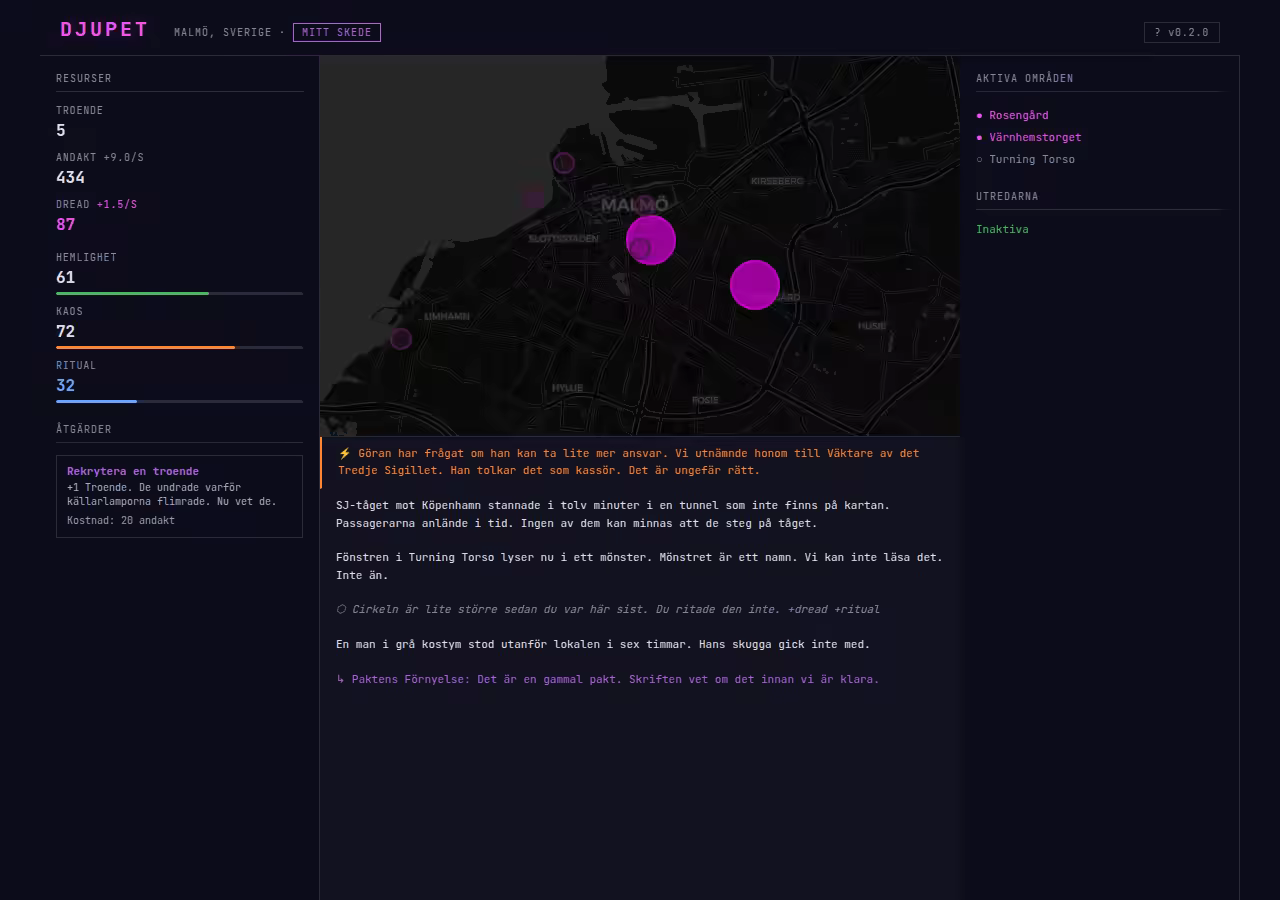Click the Troende value "5"
The width and height of the screenshot is (1280, 900).
point(61,130)
